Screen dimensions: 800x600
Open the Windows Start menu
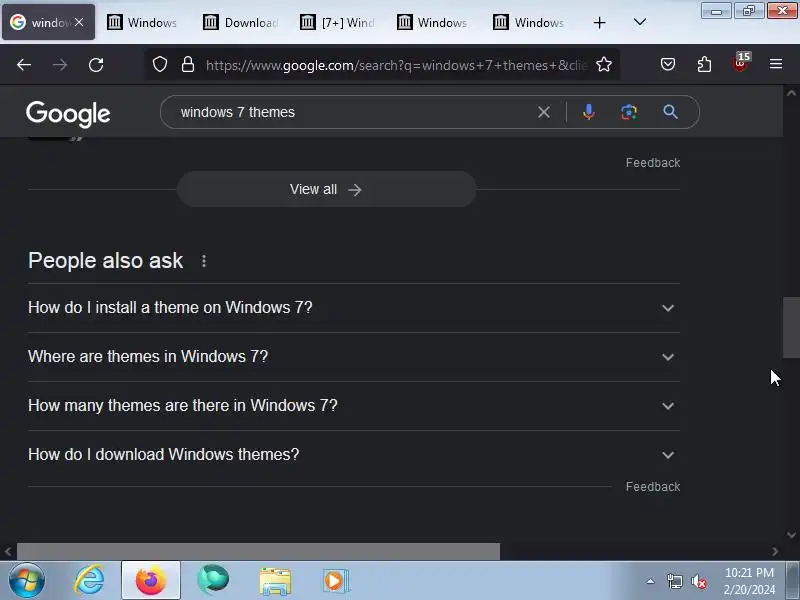pos(27,581)
